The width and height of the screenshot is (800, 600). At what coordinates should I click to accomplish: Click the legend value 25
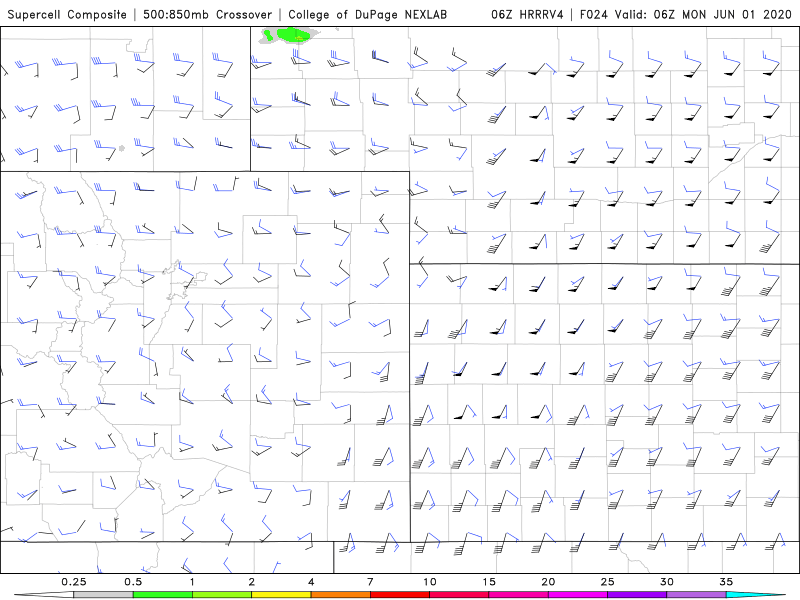pos(607,582)
